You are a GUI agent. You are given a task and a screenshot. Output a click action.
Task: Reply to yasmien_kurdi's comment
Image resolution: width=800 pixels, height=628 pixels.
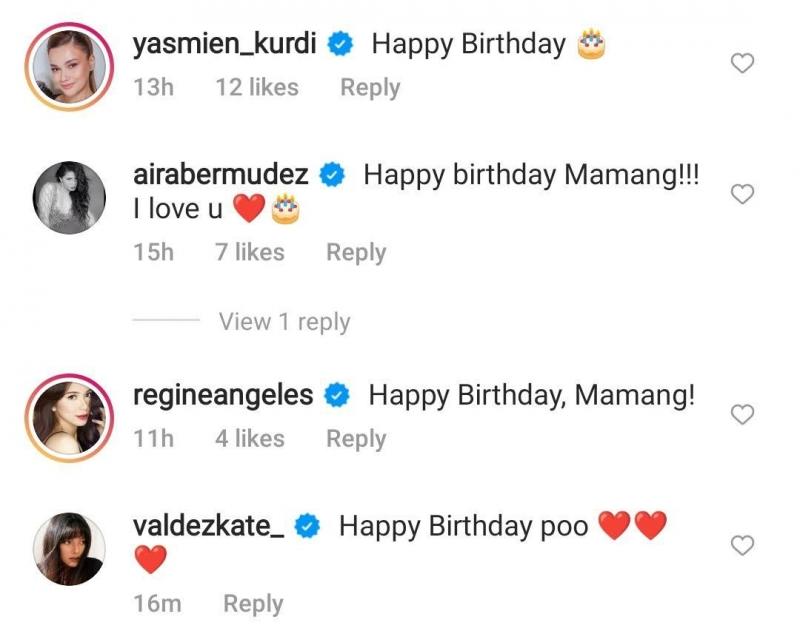[x=370, y=88]
